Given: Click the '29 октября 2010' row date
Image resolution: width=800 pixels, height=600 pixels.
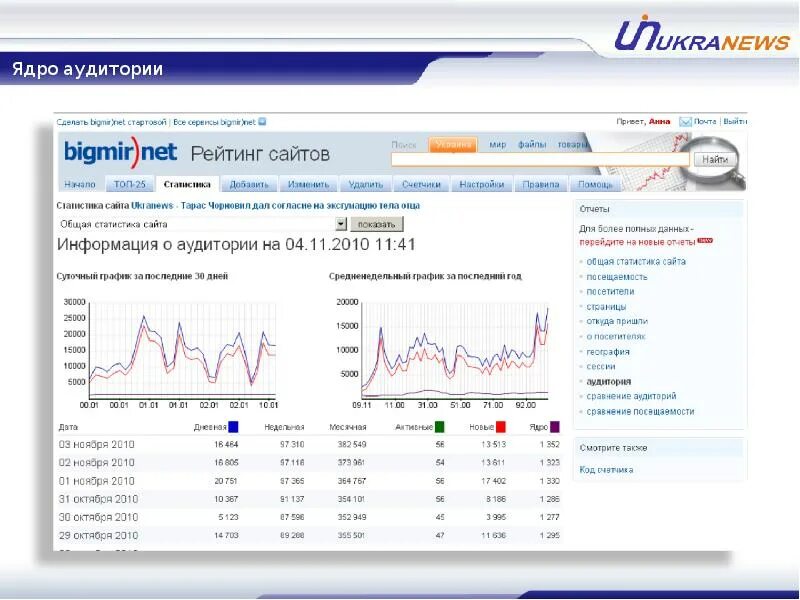Looking at the screenshot, I should pos(98,536).
